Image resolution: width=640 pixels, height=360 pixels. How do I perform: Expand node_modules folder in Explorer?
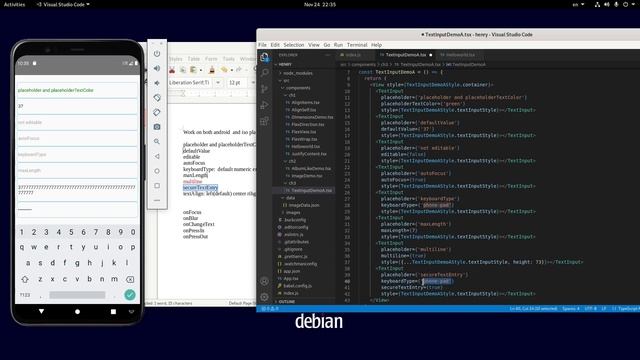[x=298, y=73]
